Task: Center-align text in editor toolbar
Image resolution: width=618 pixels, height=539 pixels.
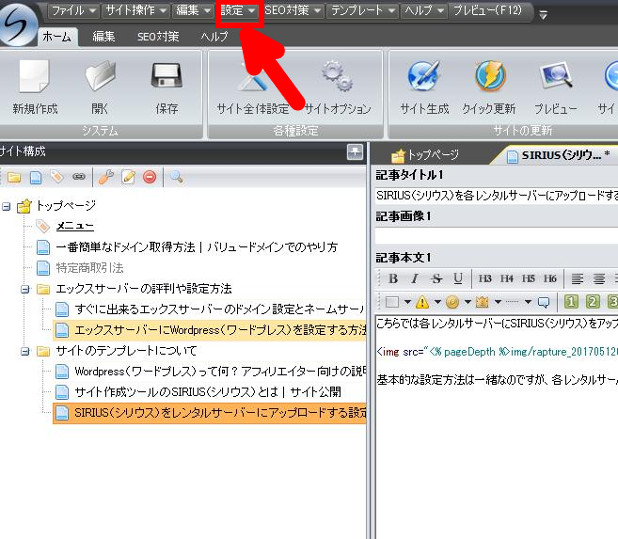Action: click(x=599, y=279)
